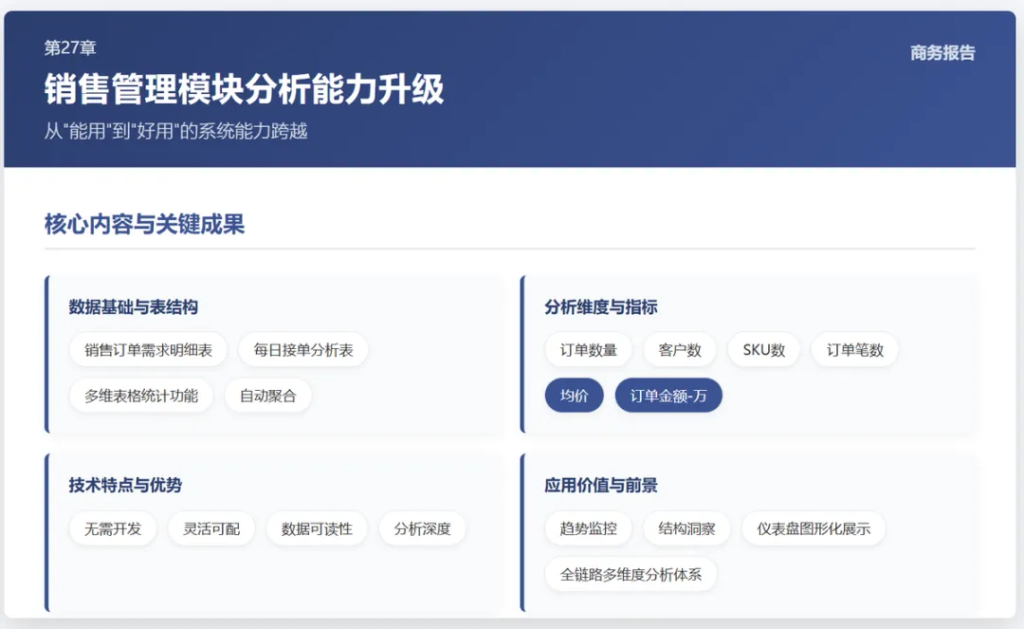The height and width of the screenshot is (629, 1024).
Task: Click the subtitle 从"能用"到"好用"的系统能力跨越
Action: tap(176, 131)
